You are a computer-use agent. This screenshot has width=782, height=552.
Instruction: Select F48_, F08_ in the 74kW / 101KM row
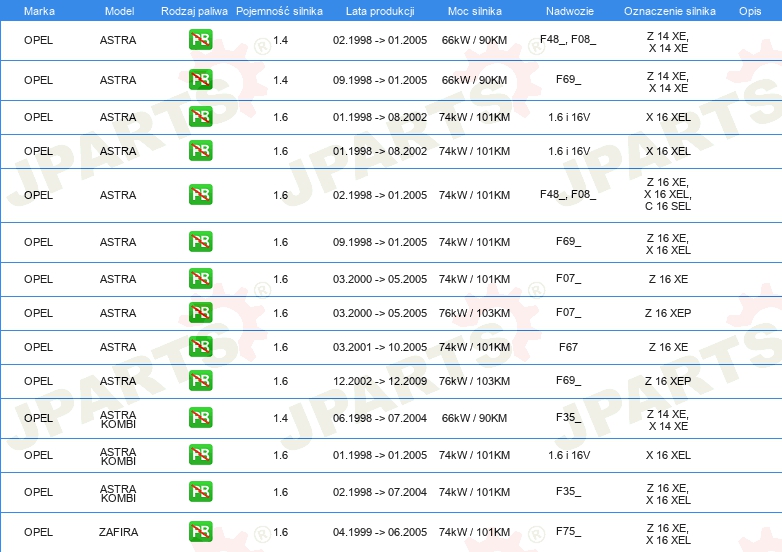[x=568, y=194]
